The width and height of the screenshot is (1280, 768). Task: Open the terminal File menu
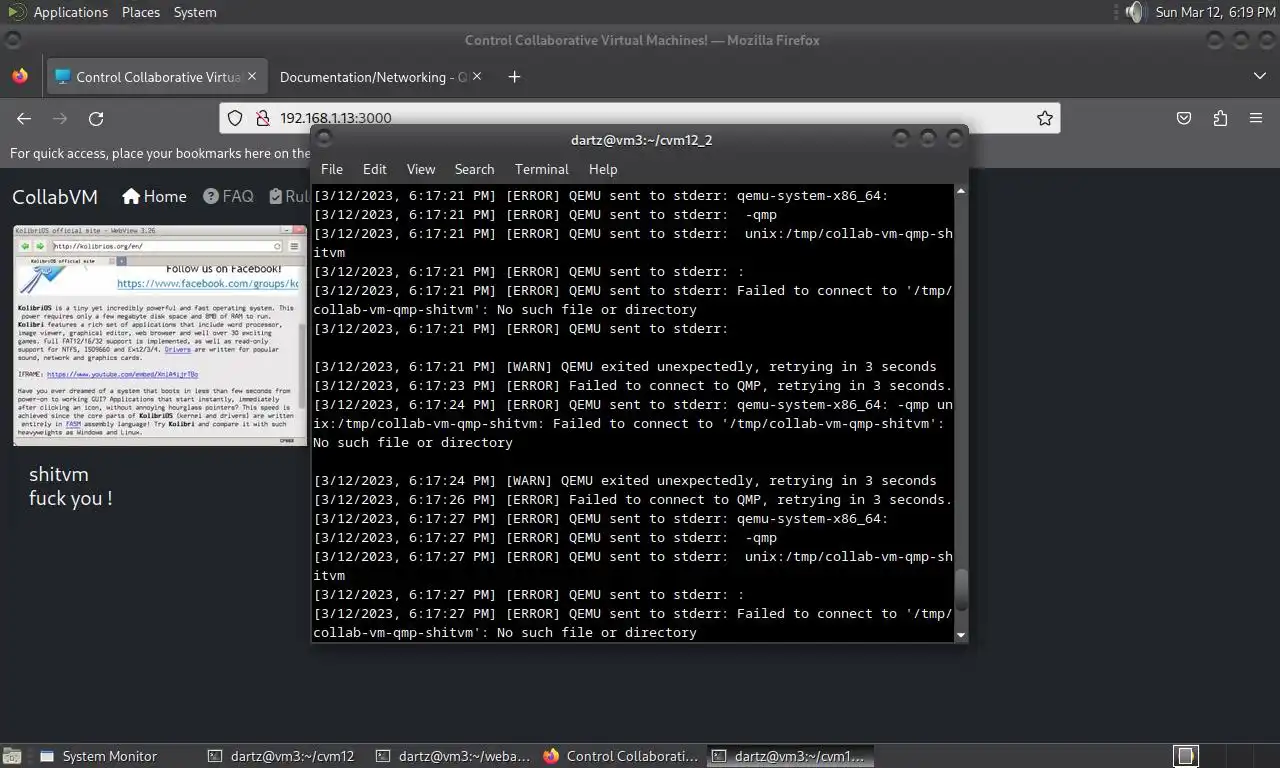pos(332,169)
